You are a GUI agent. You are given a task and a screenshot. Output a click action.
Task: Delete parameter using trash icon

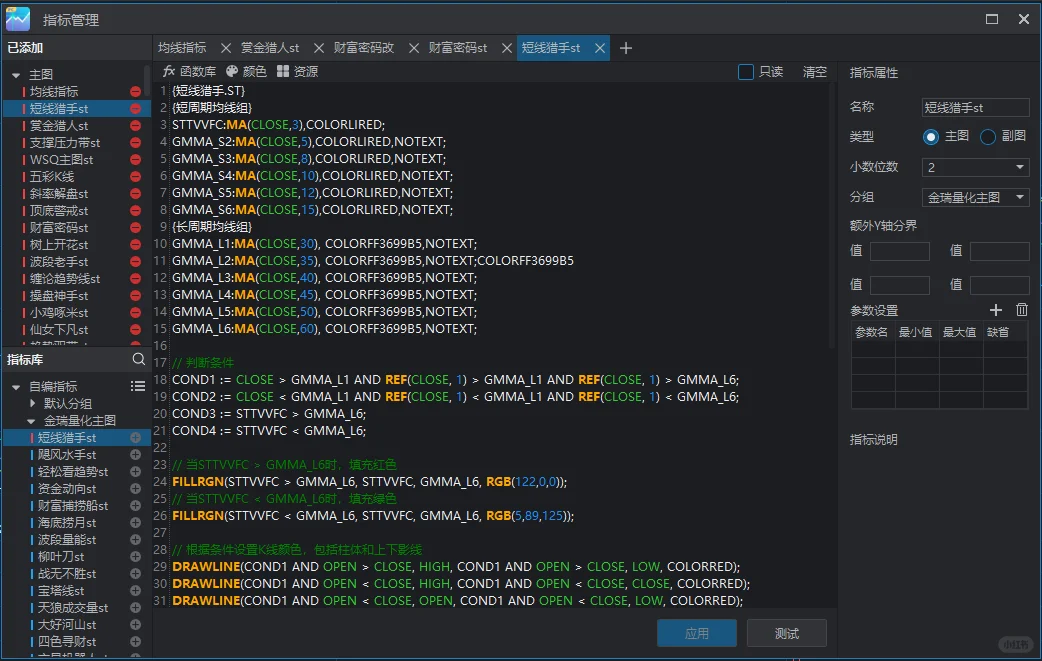pyautogui.click(x=1021, y=311)
